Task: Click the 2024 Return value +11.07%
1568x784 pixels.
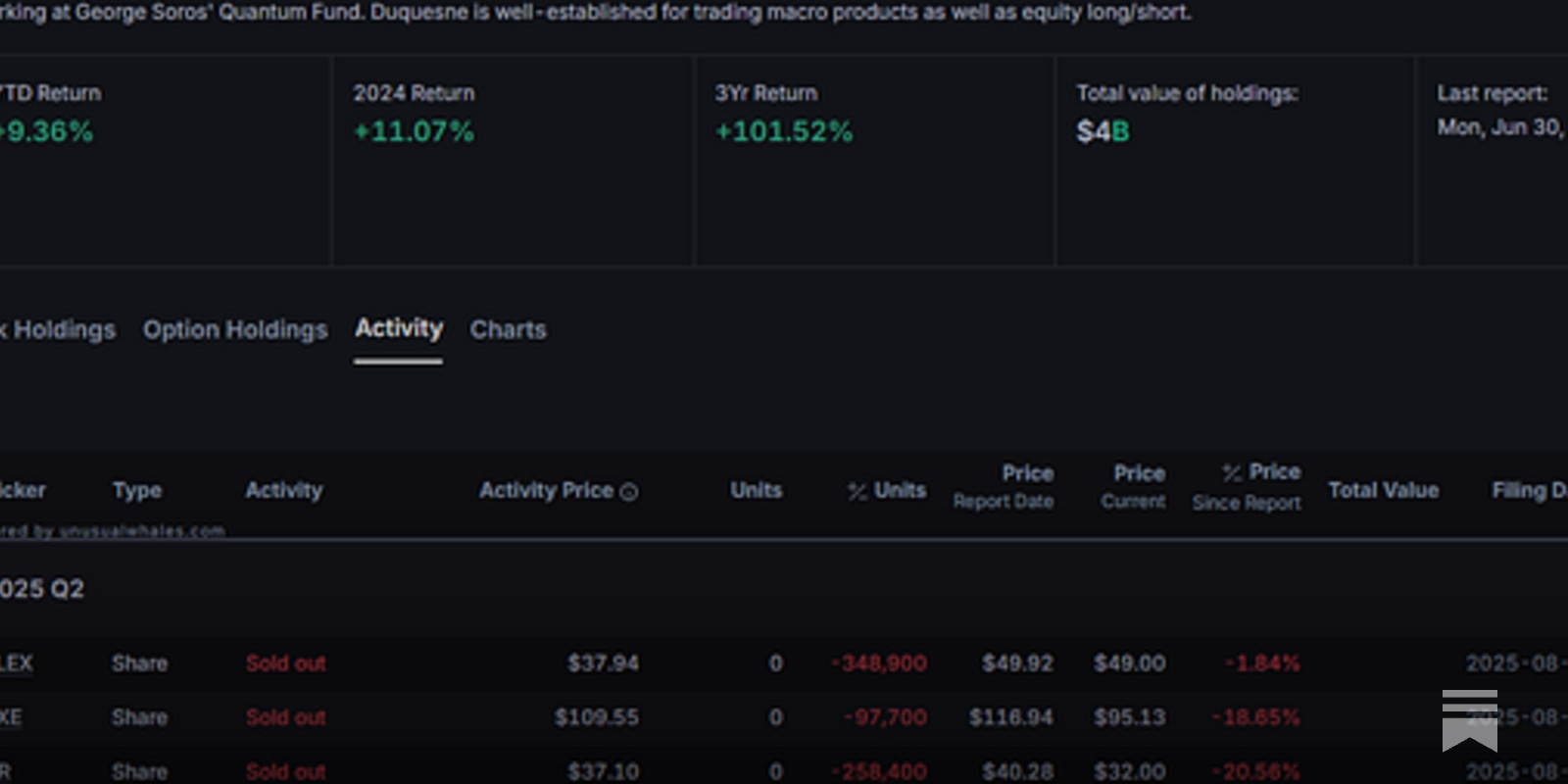Action: pos(414,131)
